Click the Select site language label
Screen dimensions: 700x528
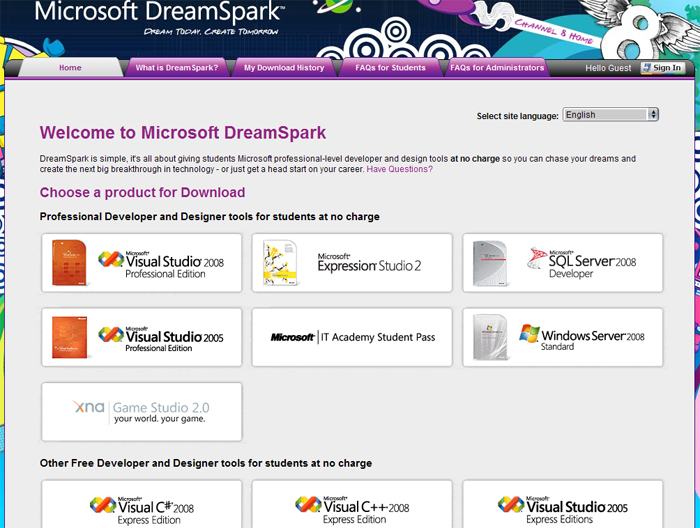(x=517, y=116)
